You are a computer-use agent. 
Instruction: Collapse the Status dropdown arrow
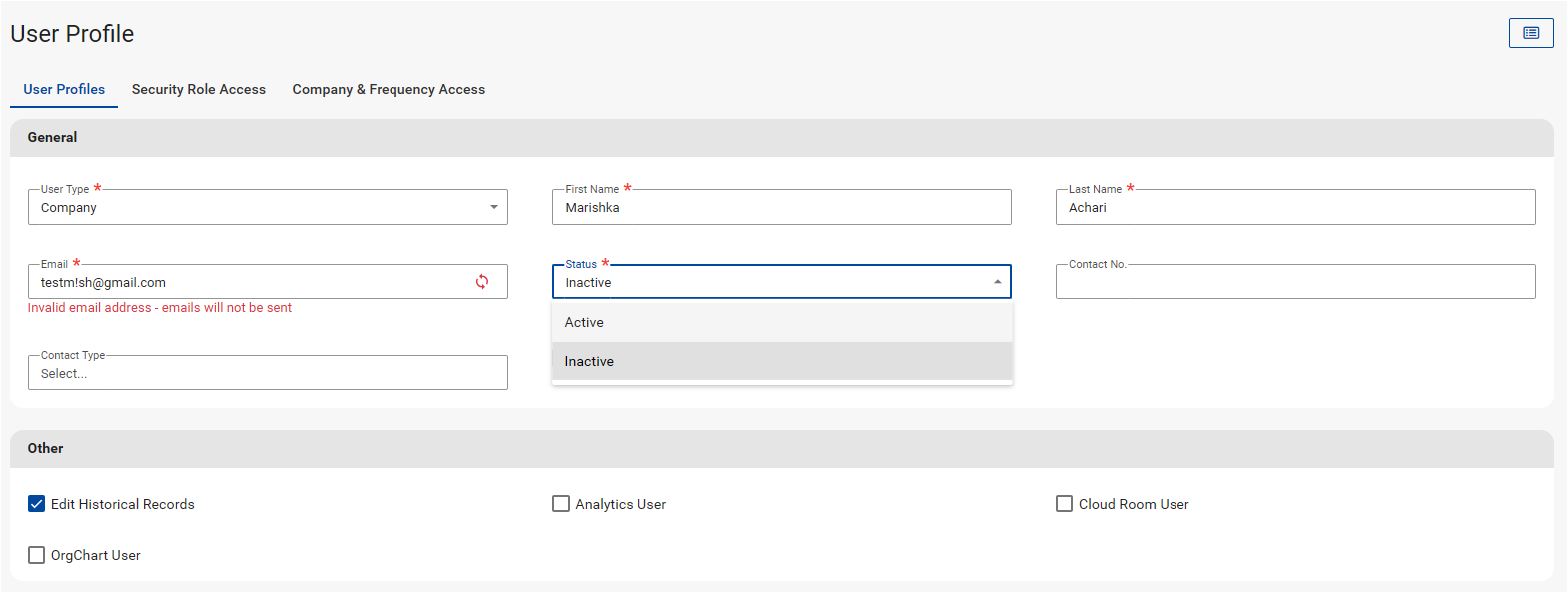click(997, 282)
